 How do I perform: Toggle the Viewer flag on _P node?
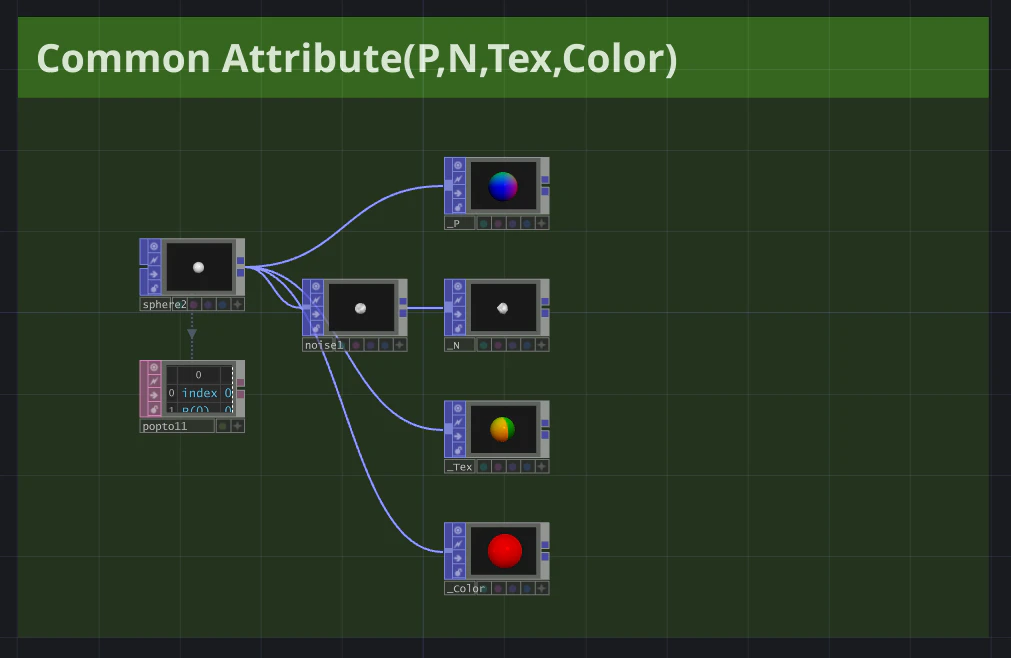pos(458,165)
